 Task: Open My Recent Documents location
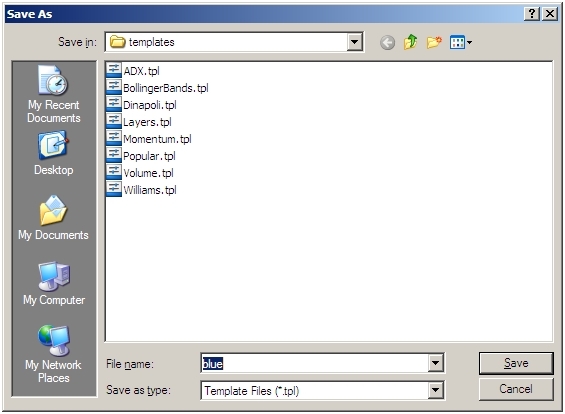54,94
